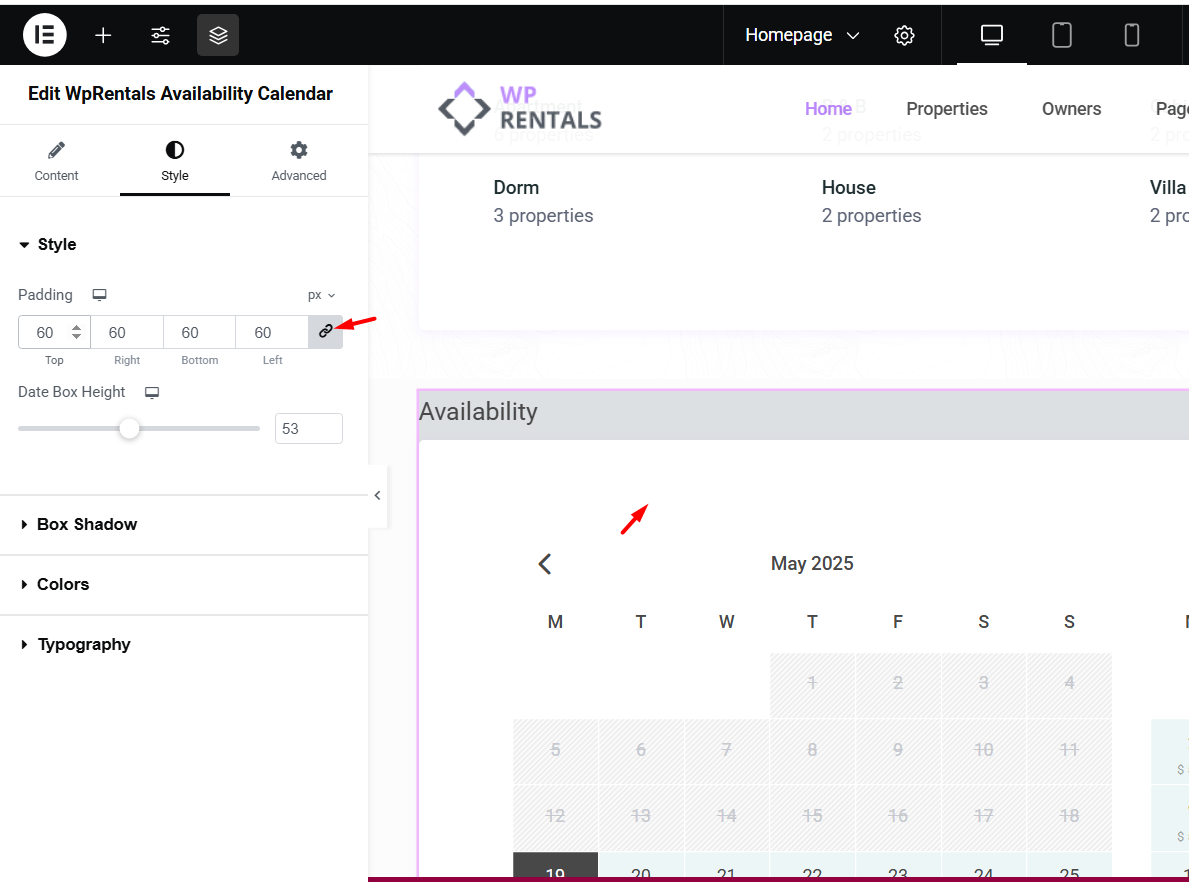Click the Properties navigation link
1189x882 pixels.
pos(946,109)
